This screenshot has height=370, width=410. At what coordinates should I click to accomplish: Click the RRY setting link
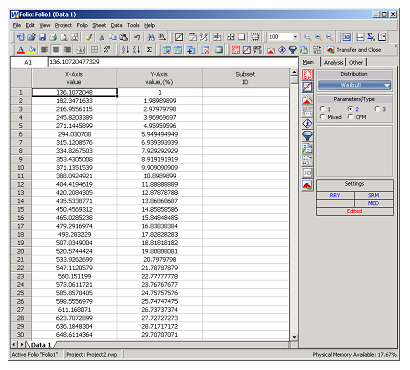click(335, 195)
